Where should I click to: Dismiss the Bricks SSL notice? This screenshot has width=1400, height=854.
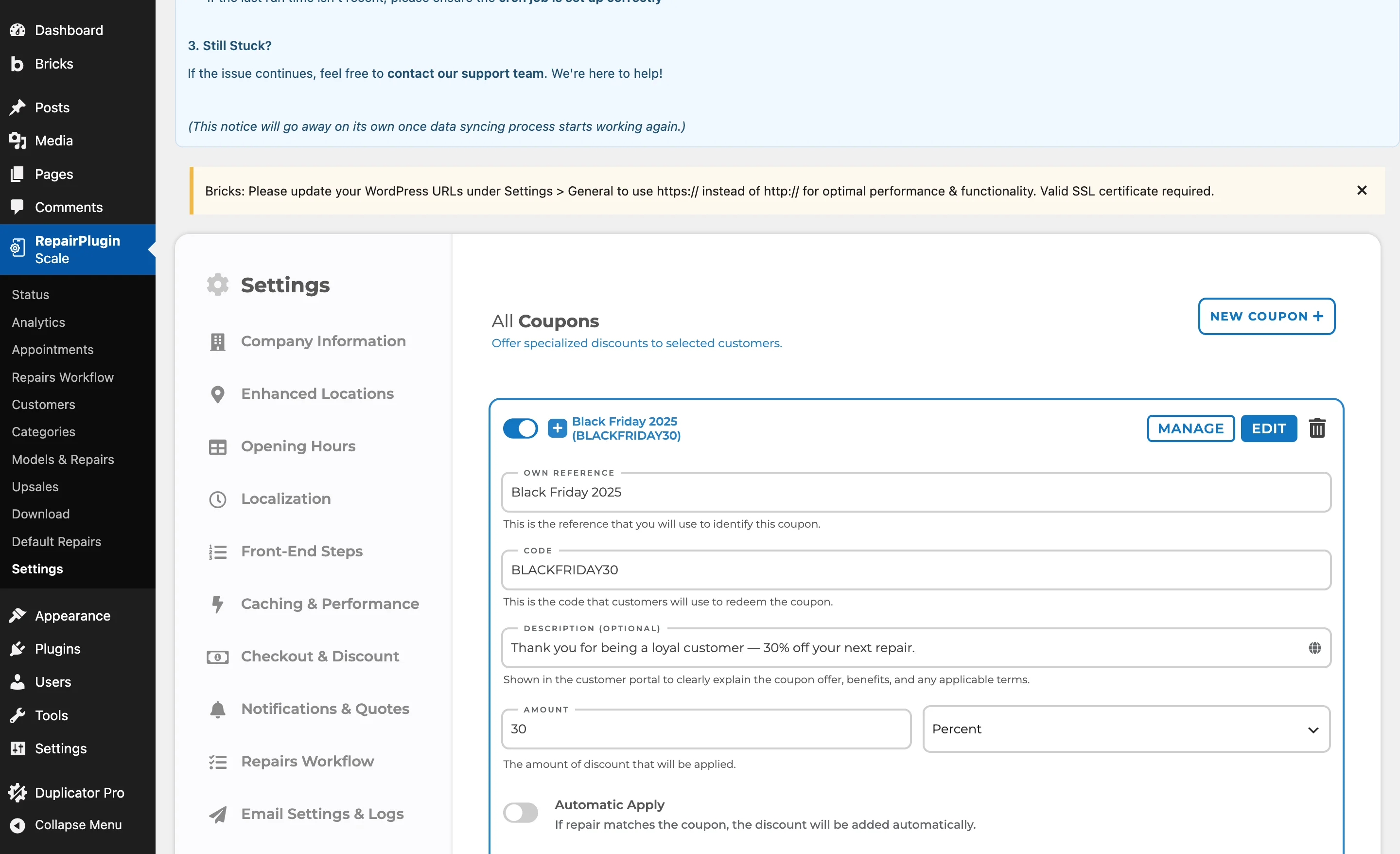tap(1362, 191)
